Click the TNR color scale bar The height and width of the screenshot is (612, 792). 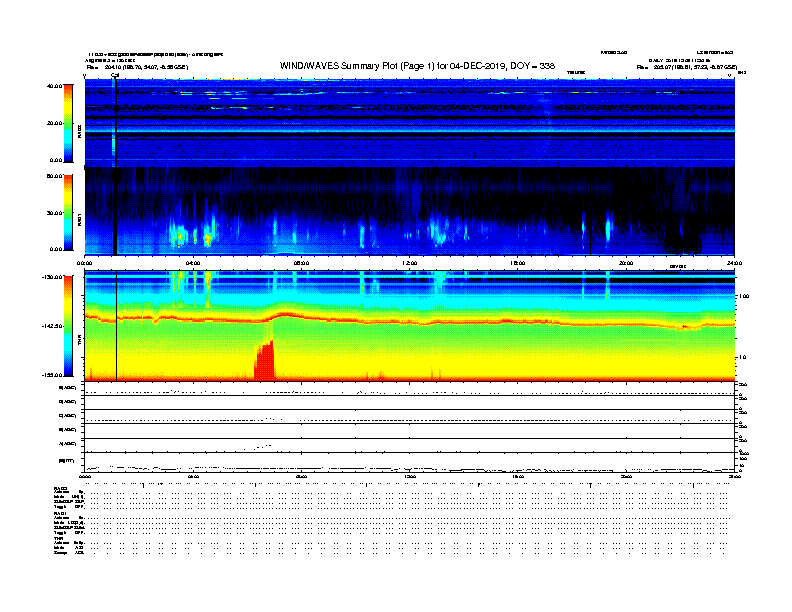coord(68,326)
